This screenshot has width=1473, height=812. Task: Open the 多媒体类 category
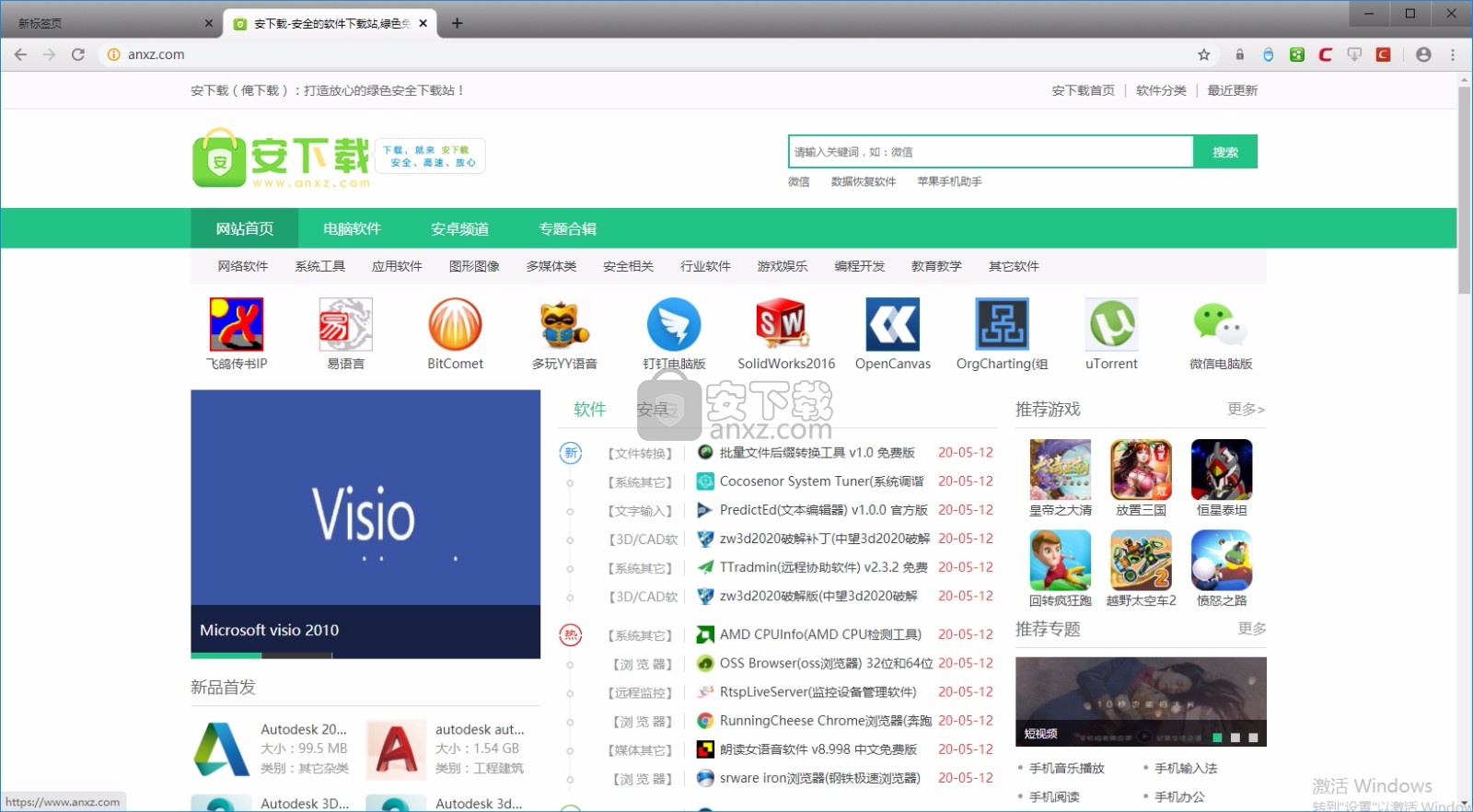(x=551, y=266)
